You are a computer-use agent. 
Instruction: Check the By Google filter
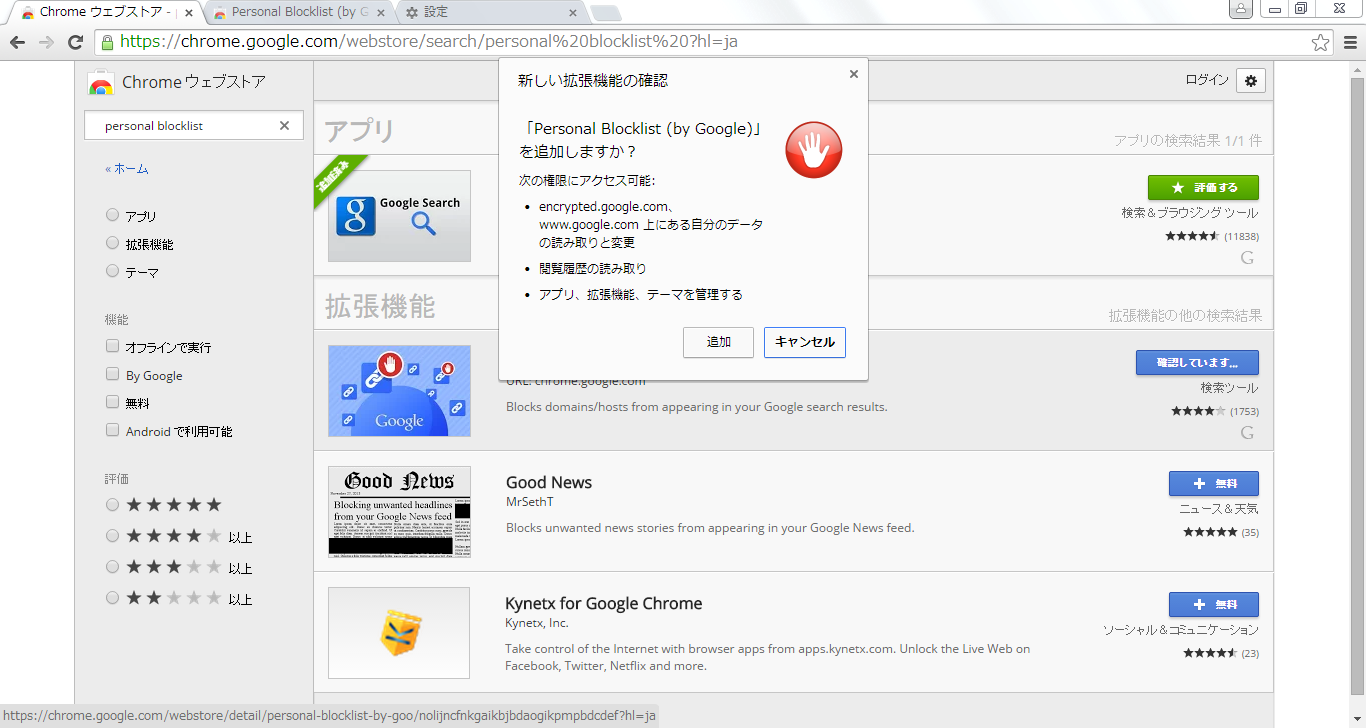pyautogui.click(x=113, y=374)
